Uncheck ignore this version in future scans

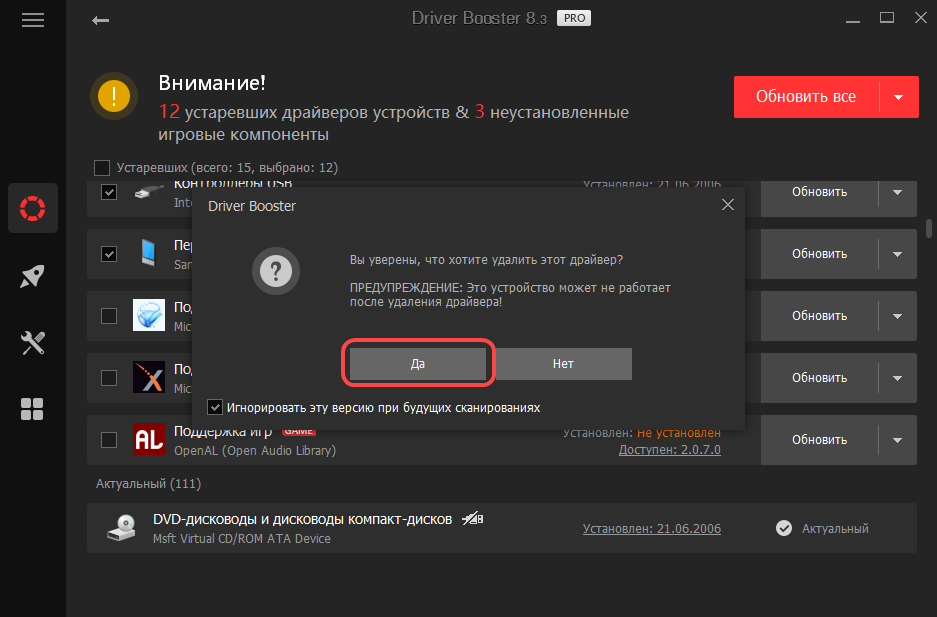(x=214, y=407)
